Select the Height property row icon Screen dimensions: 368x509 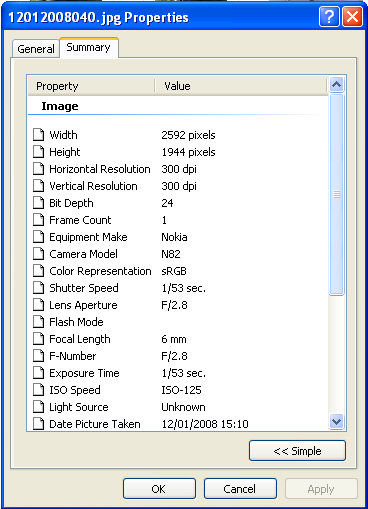coord(39,152)
